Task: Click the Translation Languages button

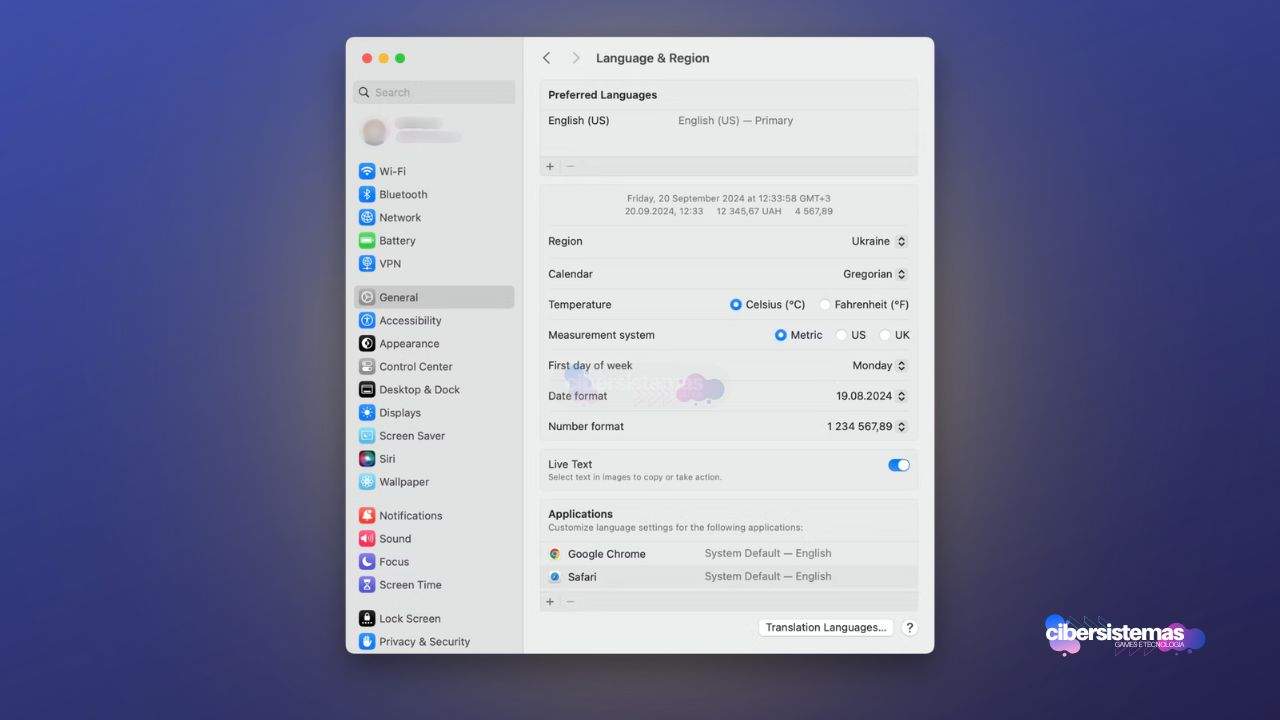Action: [x=825, y=628]
